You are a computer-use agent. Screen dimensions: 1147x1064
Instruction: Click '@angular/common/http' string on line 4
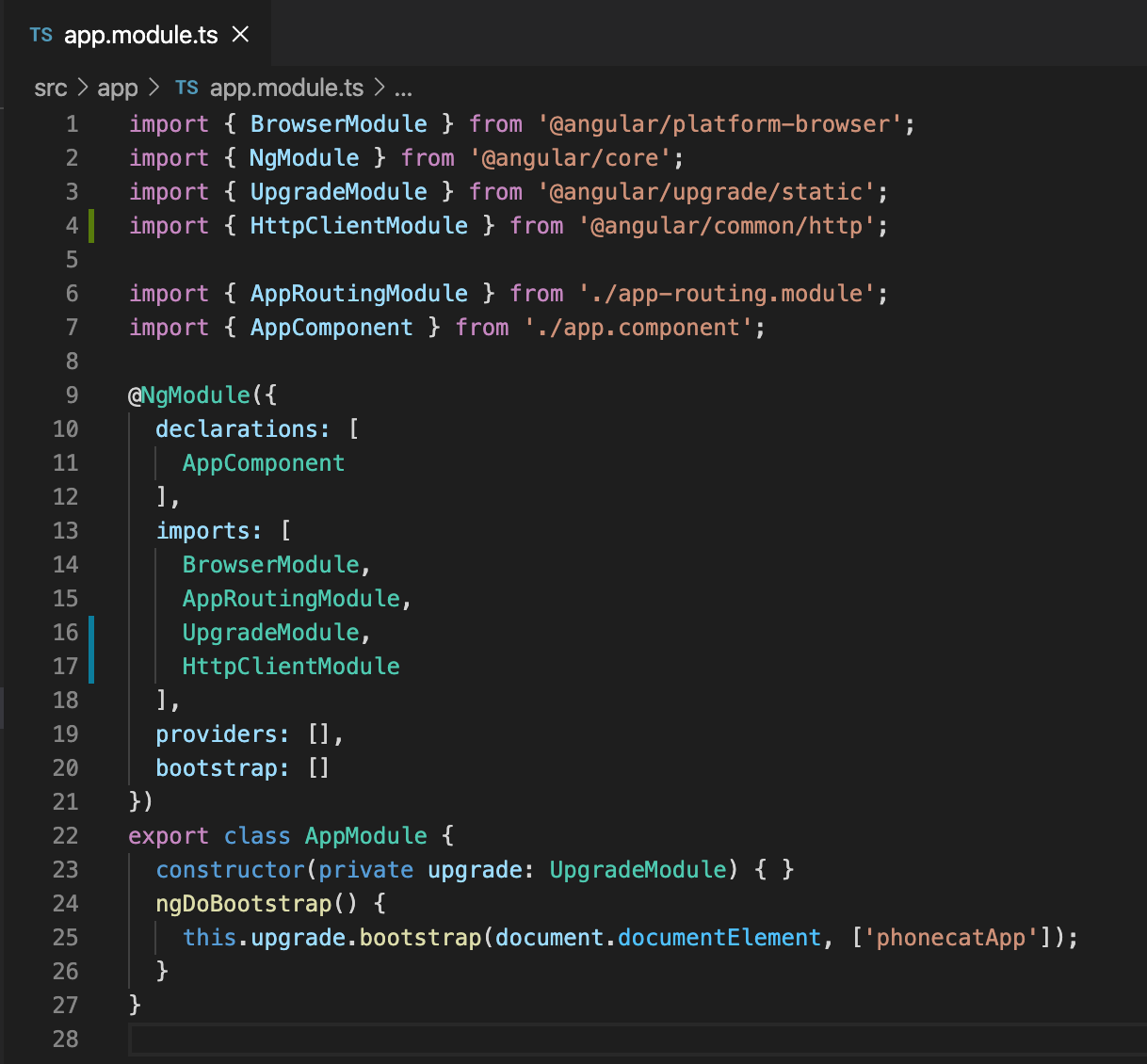727,226
